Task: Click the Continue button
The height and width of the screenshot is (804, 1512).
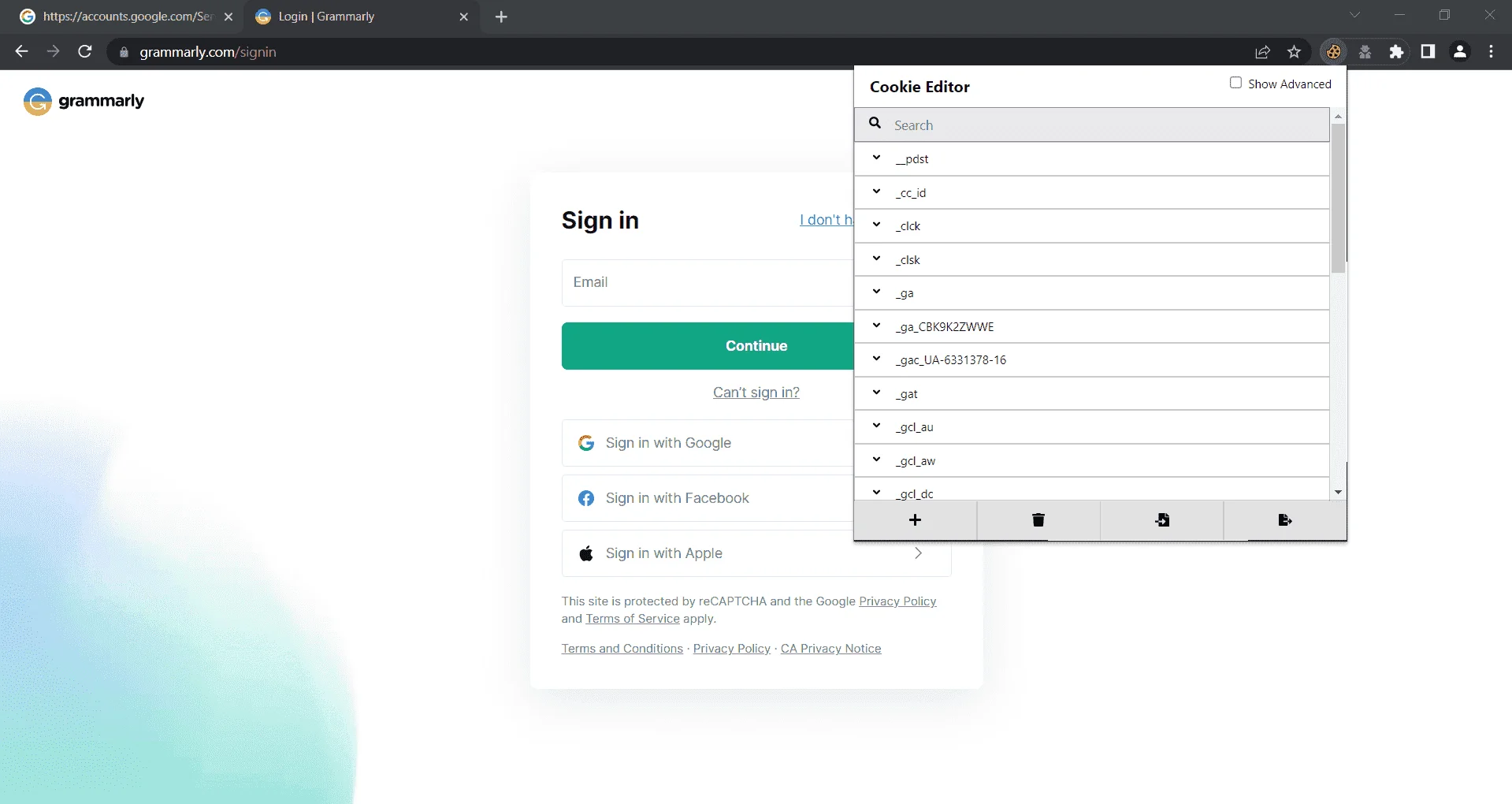Action: pos(708,346)
